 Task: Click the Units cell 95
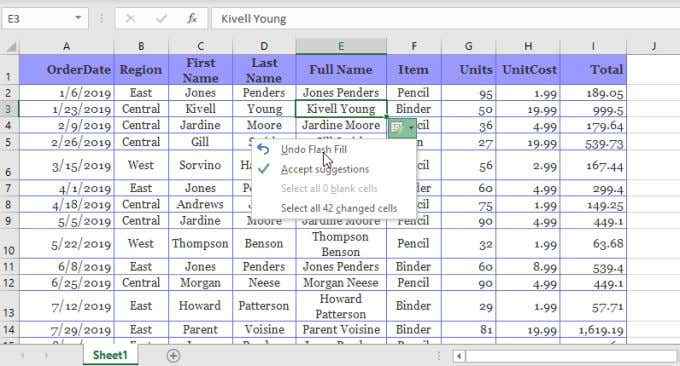pos(468,93)
